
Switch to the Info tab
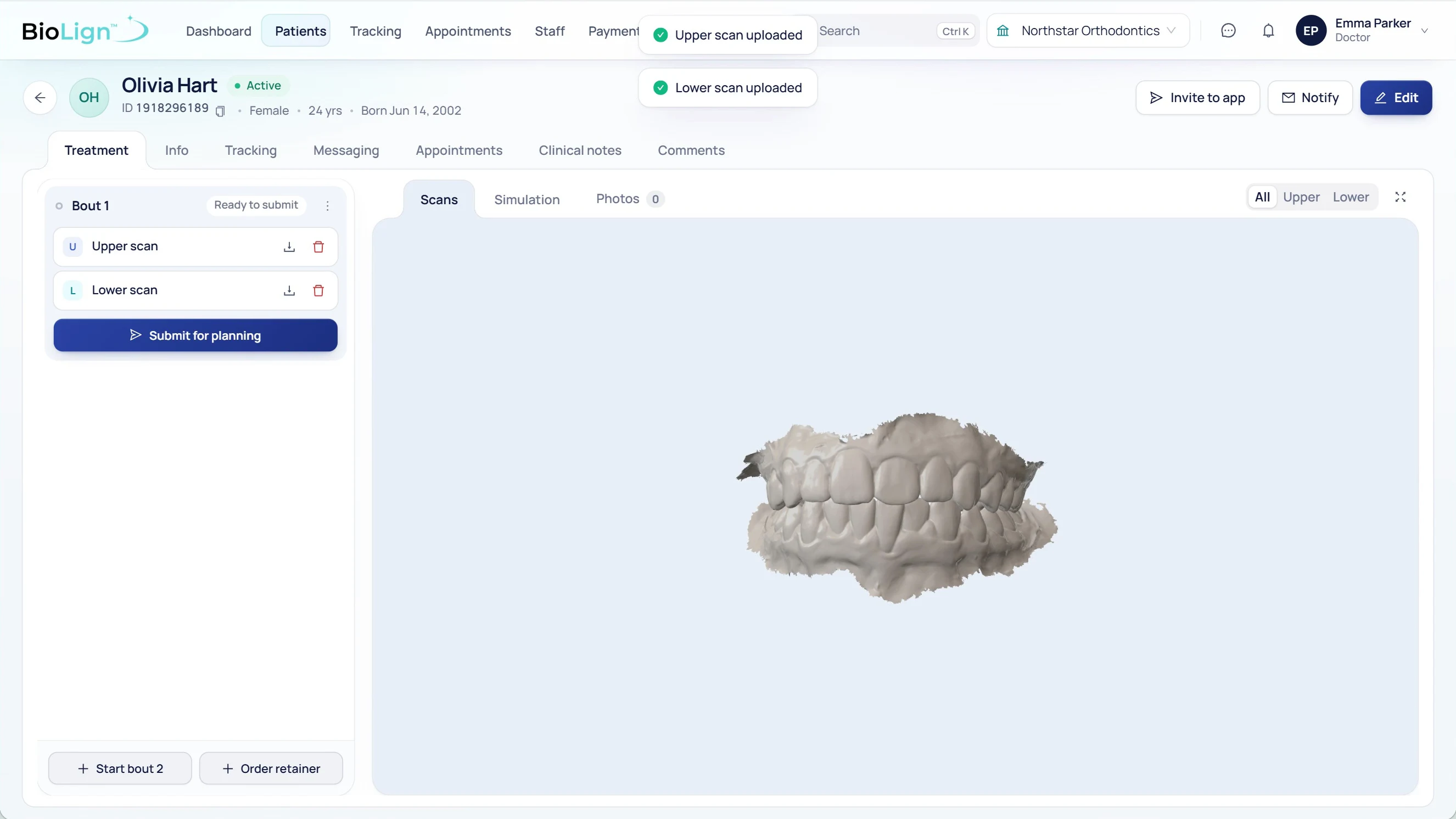(176, 150)
